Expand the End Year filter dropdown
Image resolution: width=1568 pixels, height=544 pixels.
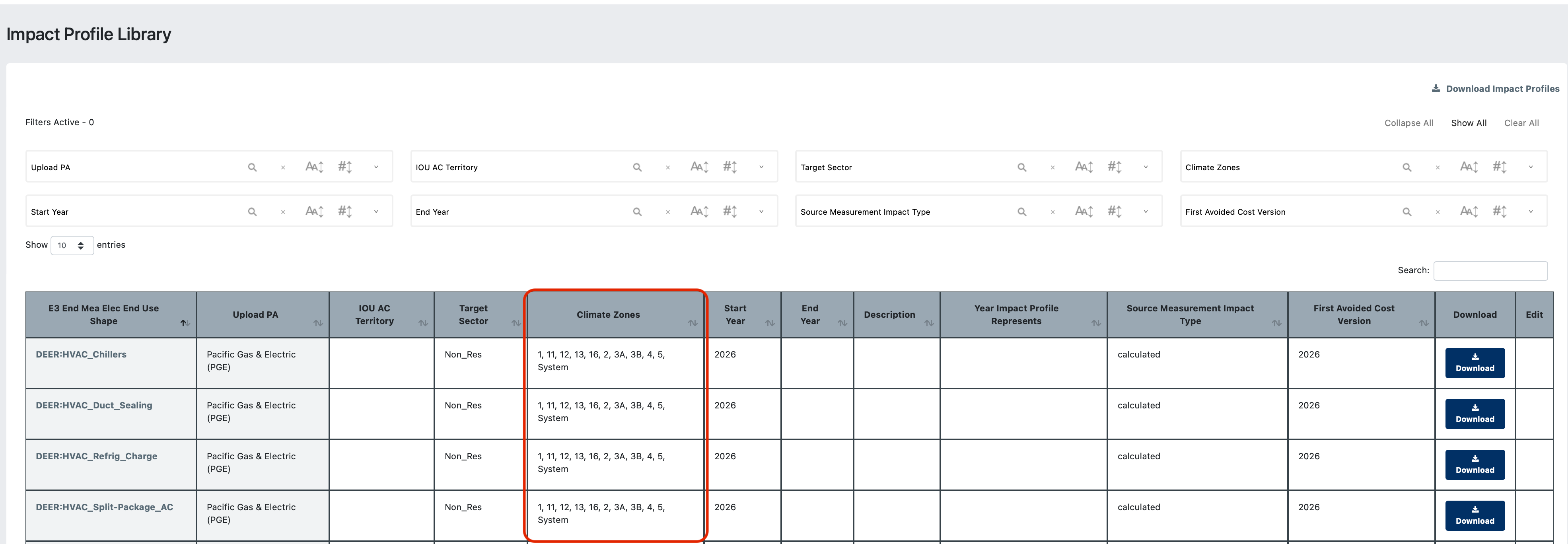point(761,212)
